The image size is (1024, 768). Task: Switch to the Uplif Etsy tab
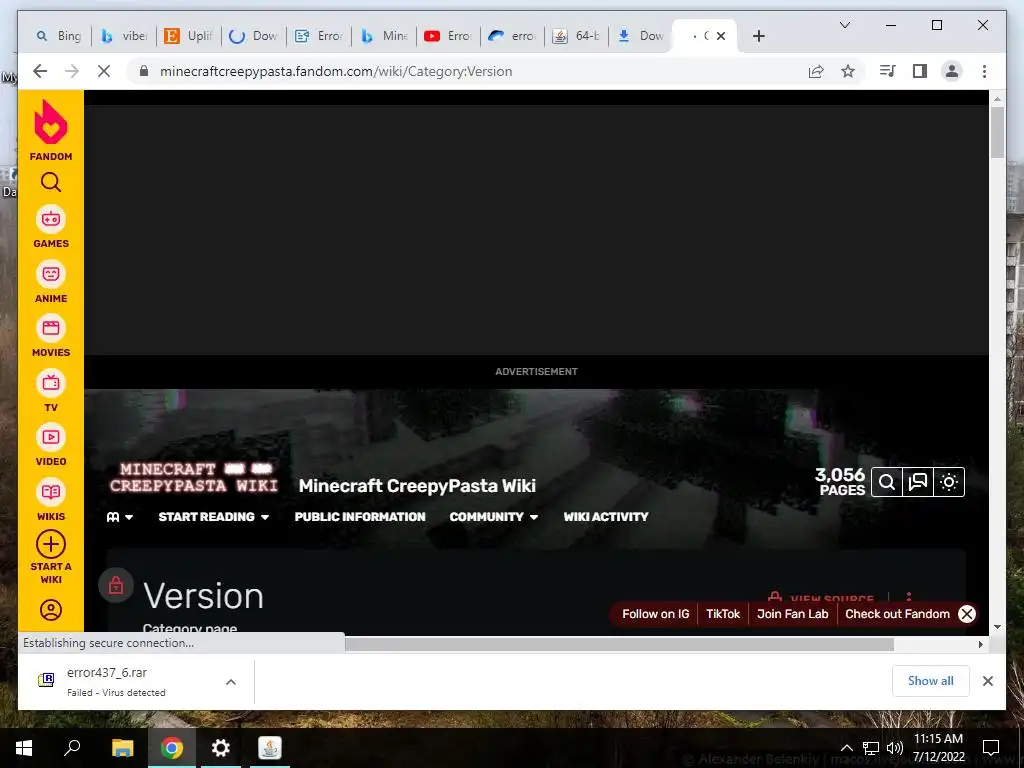pos(188,36)
